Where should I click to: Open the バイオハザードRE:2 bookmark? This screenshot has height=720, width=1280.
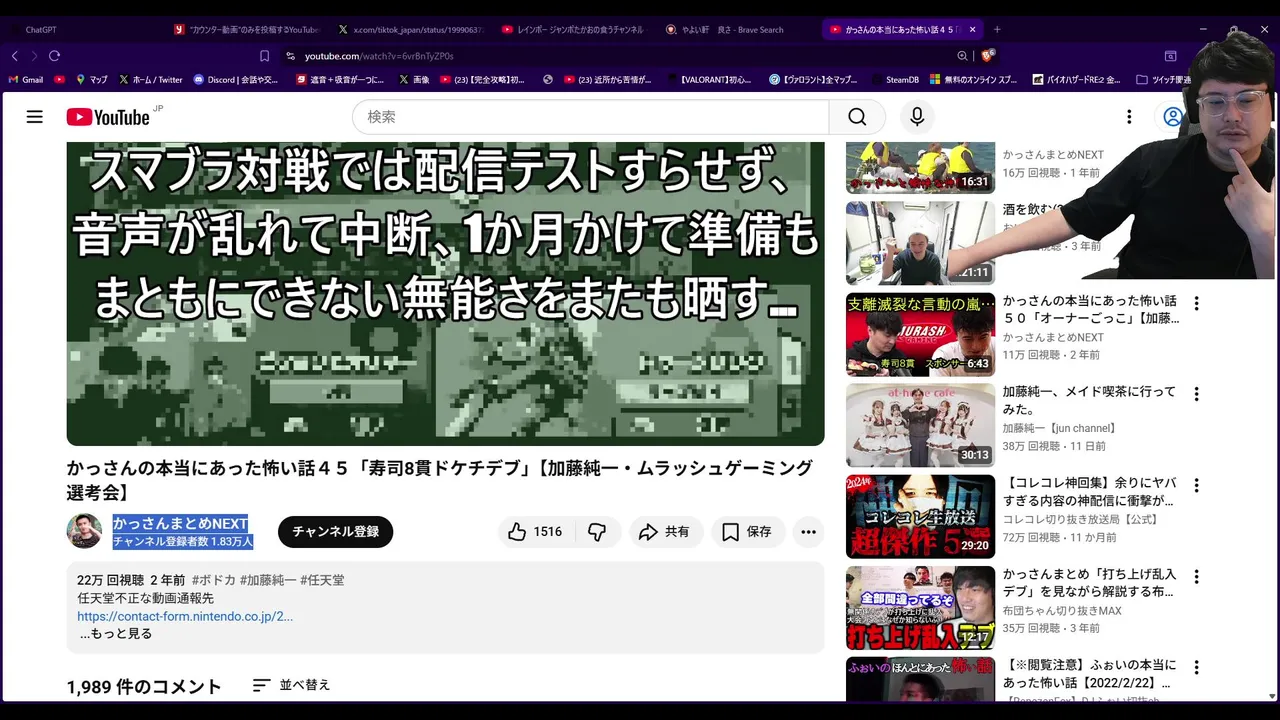(x=1076, y=80)
